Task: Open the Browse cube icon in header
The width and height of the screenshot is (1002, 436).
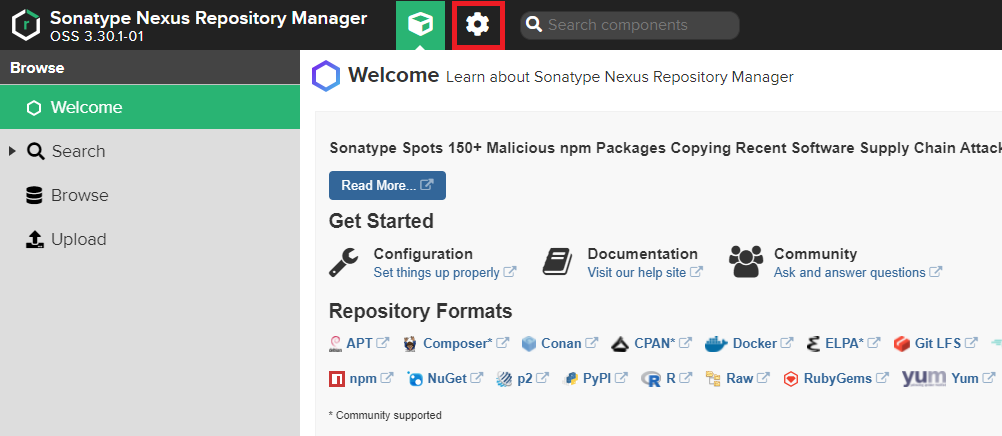Action: [420, 25]
